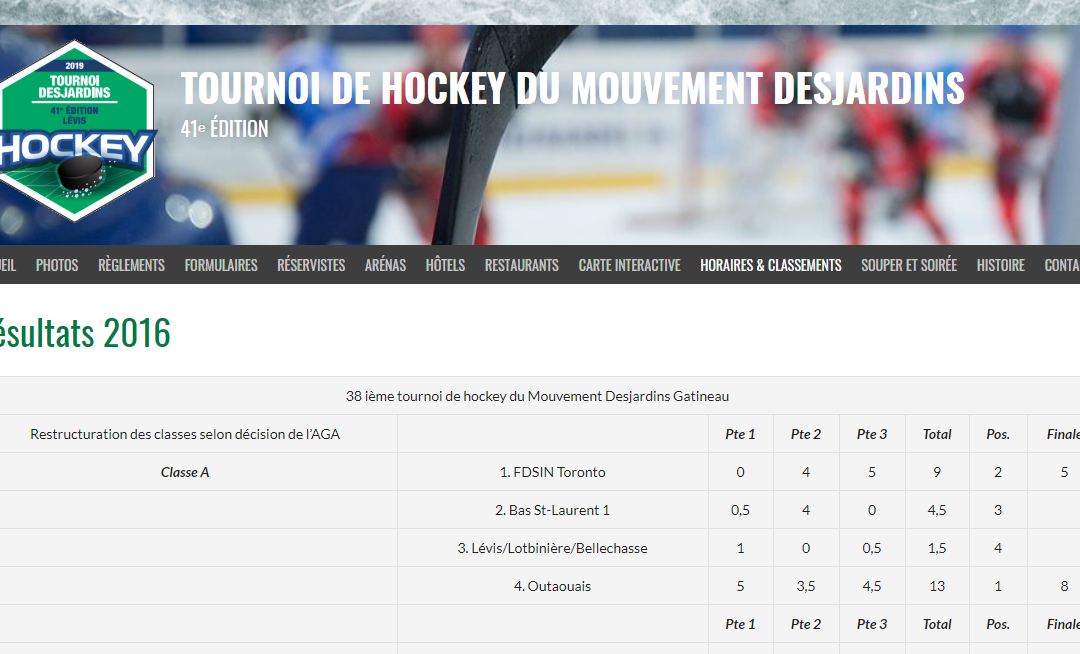Click the Classe A cell
The height and width of the screenshot is (654, 1080).
(x=185, y=472)
